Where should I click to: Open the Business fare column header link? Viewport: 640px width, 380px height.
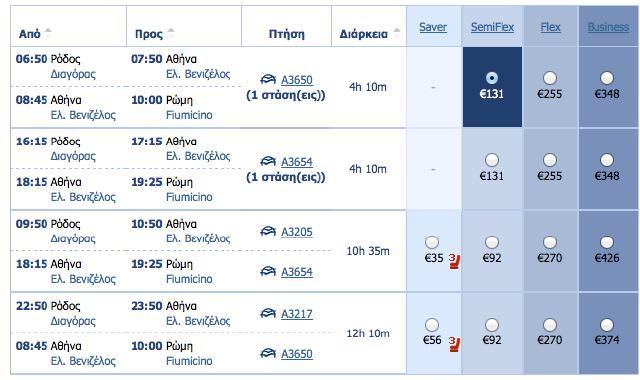click(608, 27)
